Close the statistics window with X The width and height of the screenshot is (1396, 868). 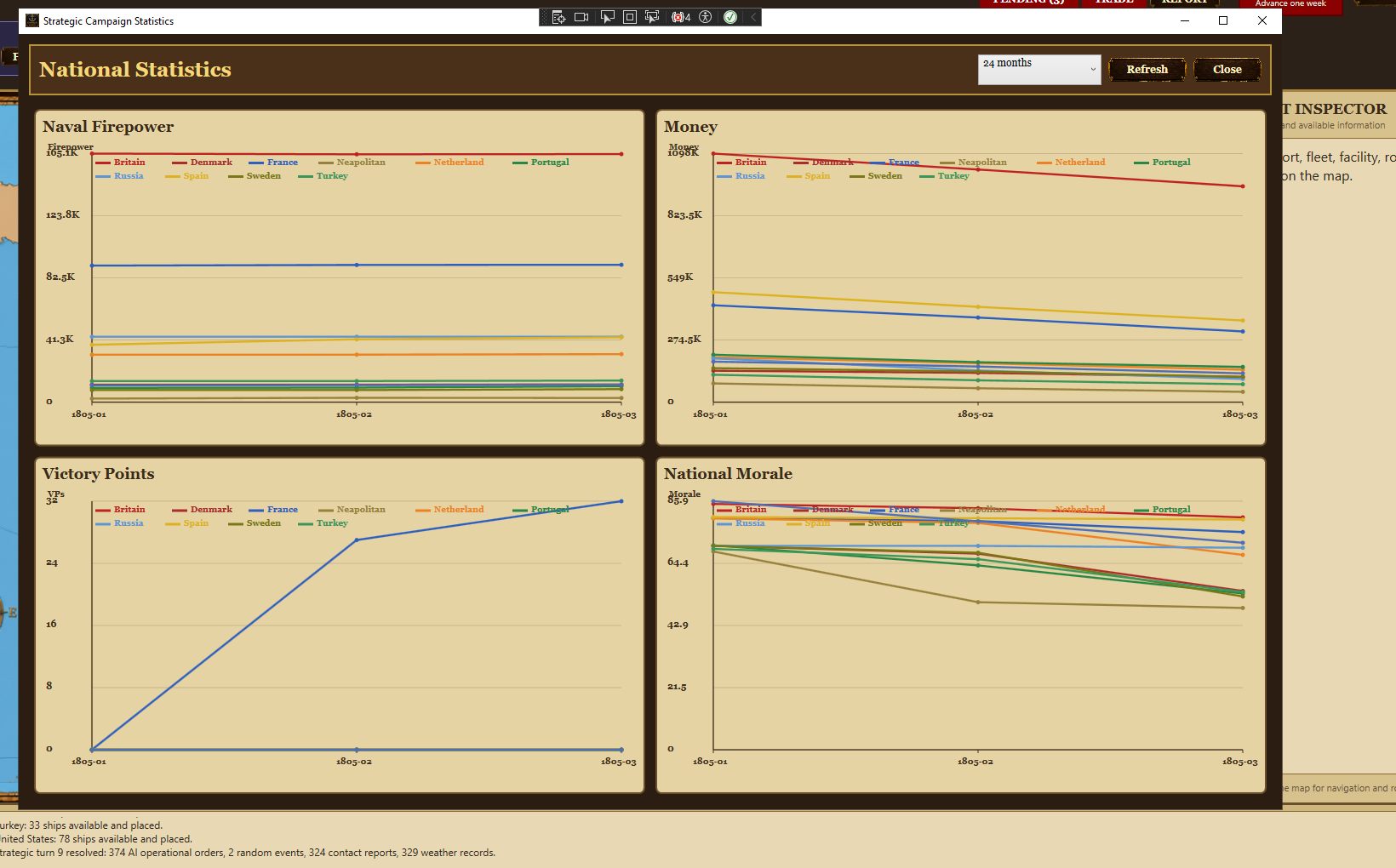[1262, 20]
